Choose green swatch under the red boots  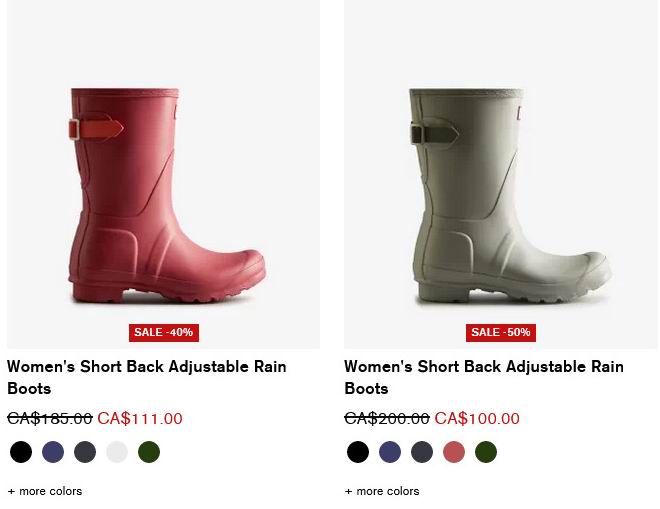[x=149, y=452]
